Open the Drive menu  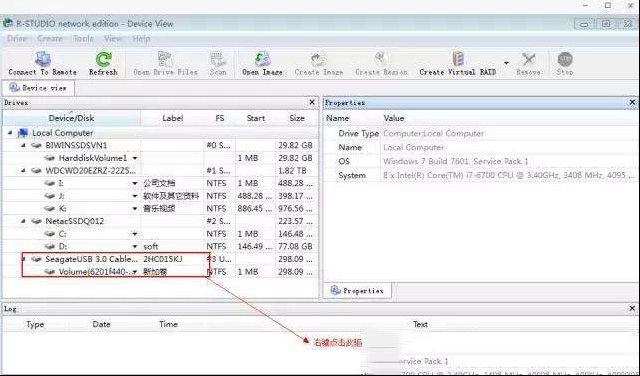pos(17,38)
